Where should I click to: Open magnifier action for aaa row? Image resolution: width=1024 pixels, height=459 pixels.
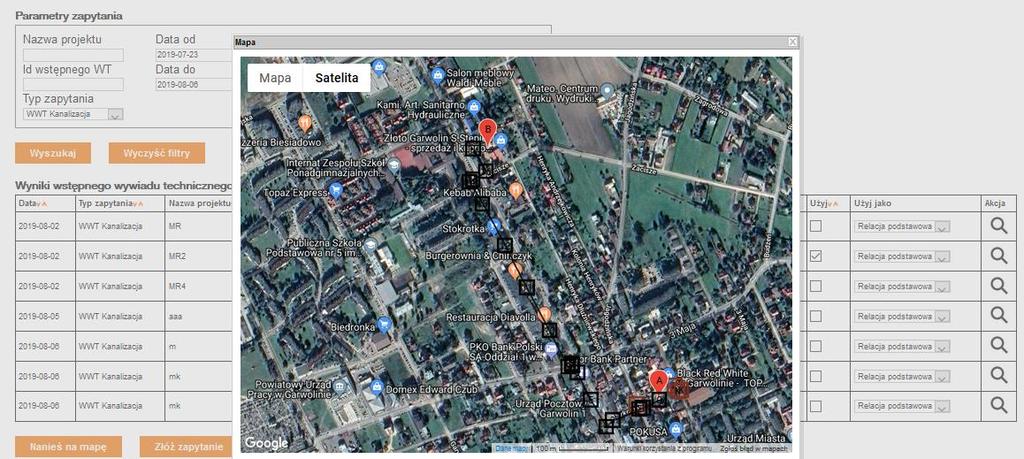click(x=999, y=315)
